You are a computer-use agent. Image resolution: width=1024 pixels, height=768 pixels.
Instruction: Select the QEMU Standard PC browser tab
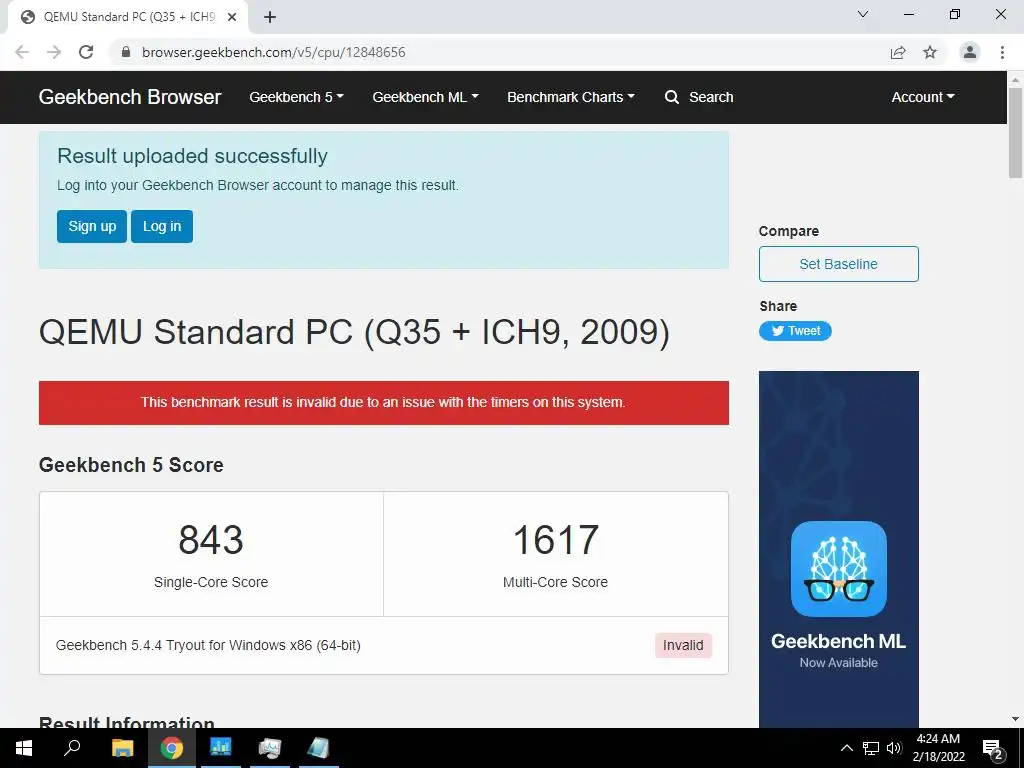pyautogui.click(x=129, y=17)
